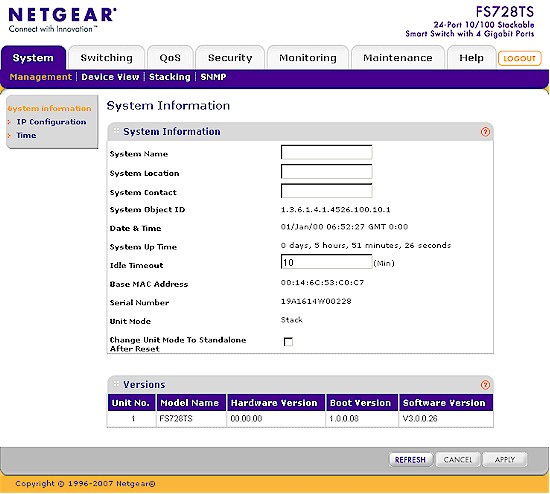
Task: Open the System tab
Action: tap(33, 58)
